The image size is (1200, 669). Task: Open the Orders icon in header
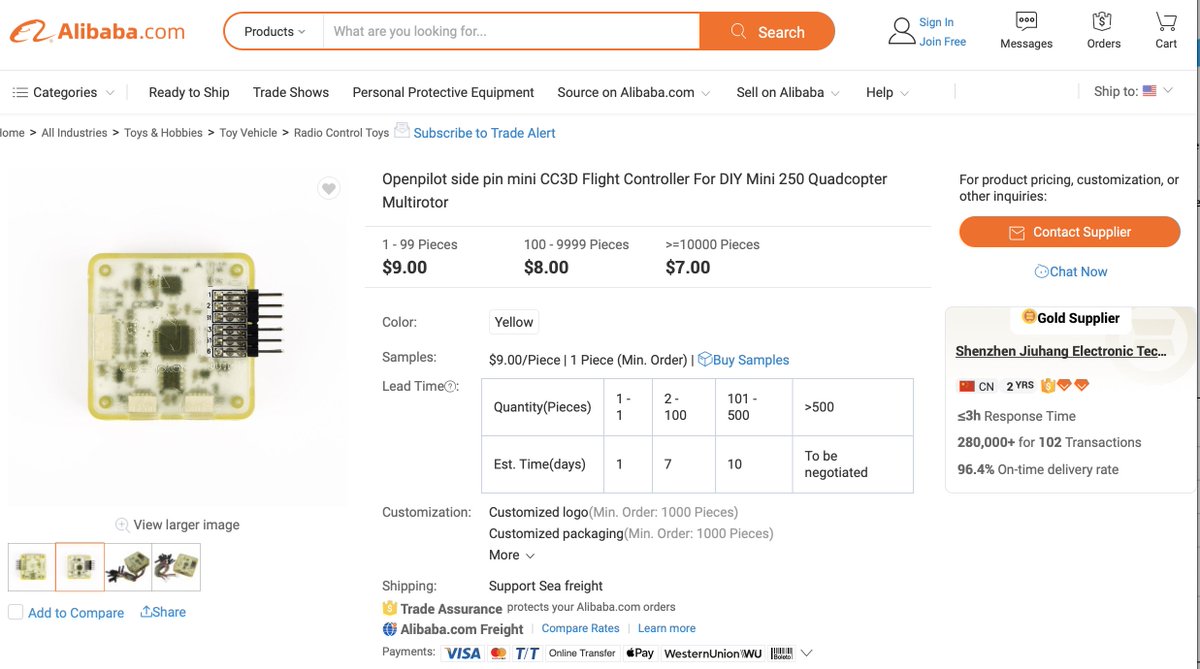(1103, 21)
